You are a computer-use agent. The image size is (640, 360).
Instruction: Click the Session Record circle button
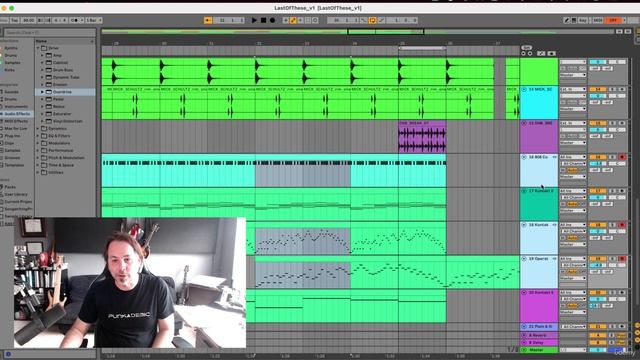pyautogui.click(x=315, y=20)
